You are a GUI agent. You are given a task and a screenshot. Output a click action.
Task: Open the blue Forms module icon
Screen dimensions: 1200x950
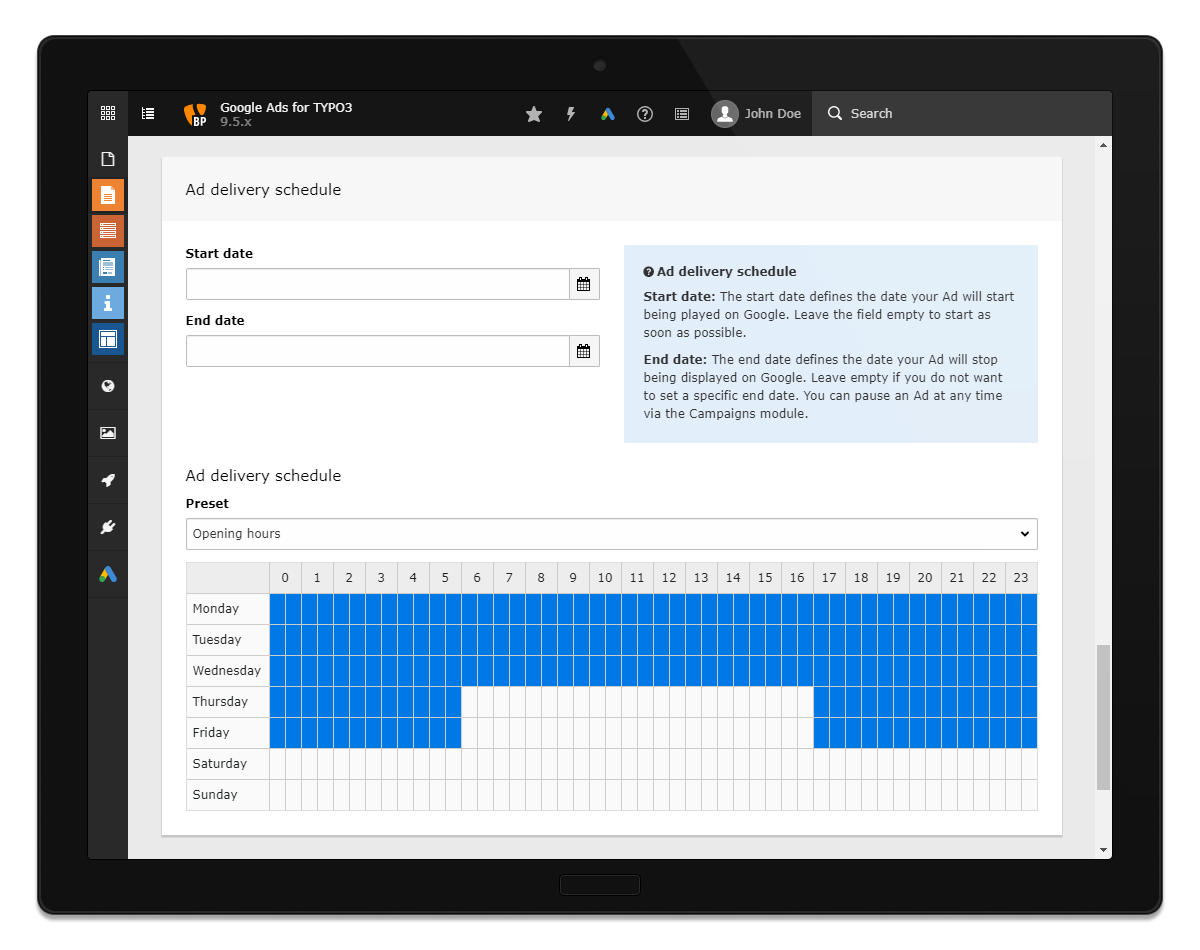(108, 267)
